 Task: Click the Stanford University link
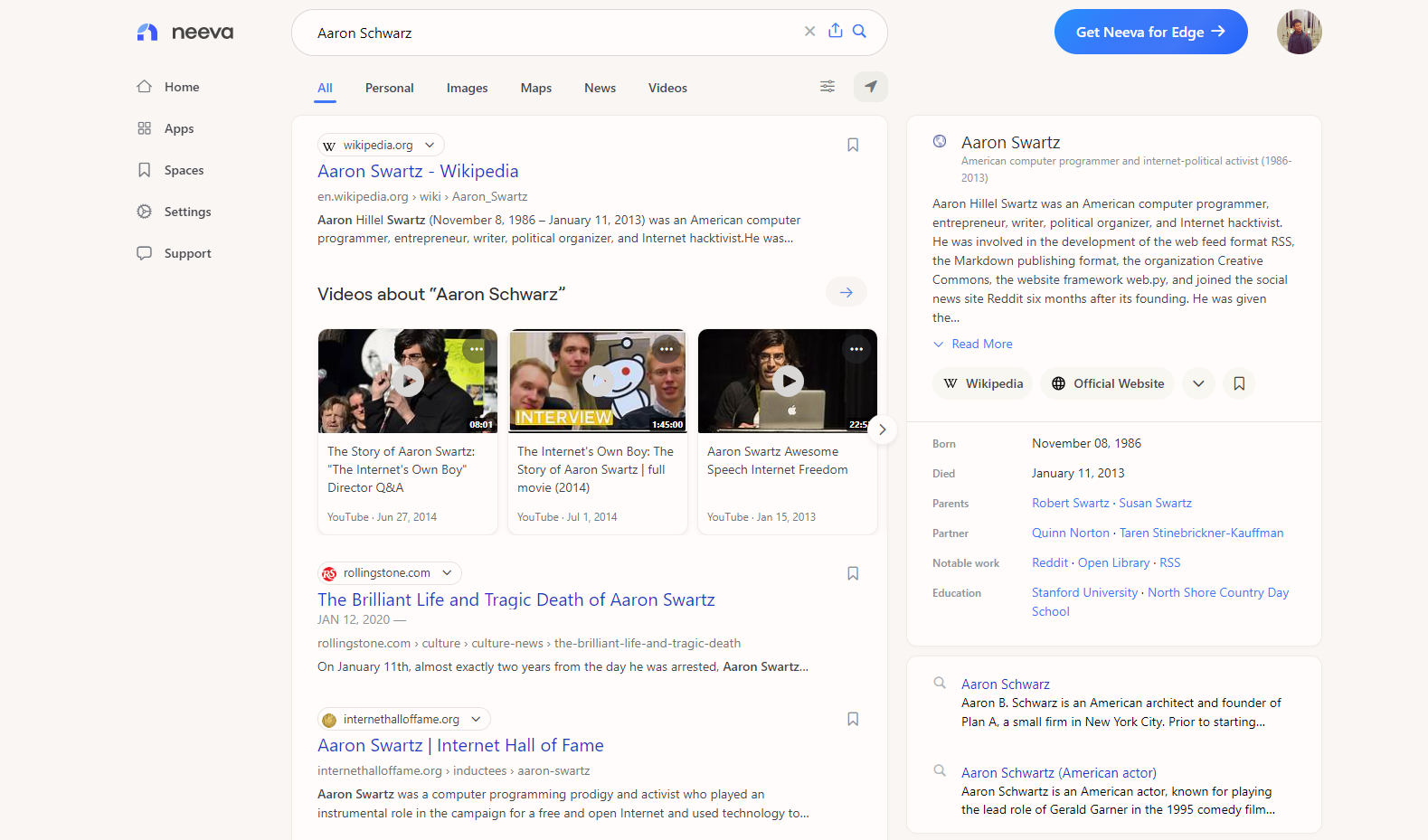pyautogui.click(x=1085, y=593)
